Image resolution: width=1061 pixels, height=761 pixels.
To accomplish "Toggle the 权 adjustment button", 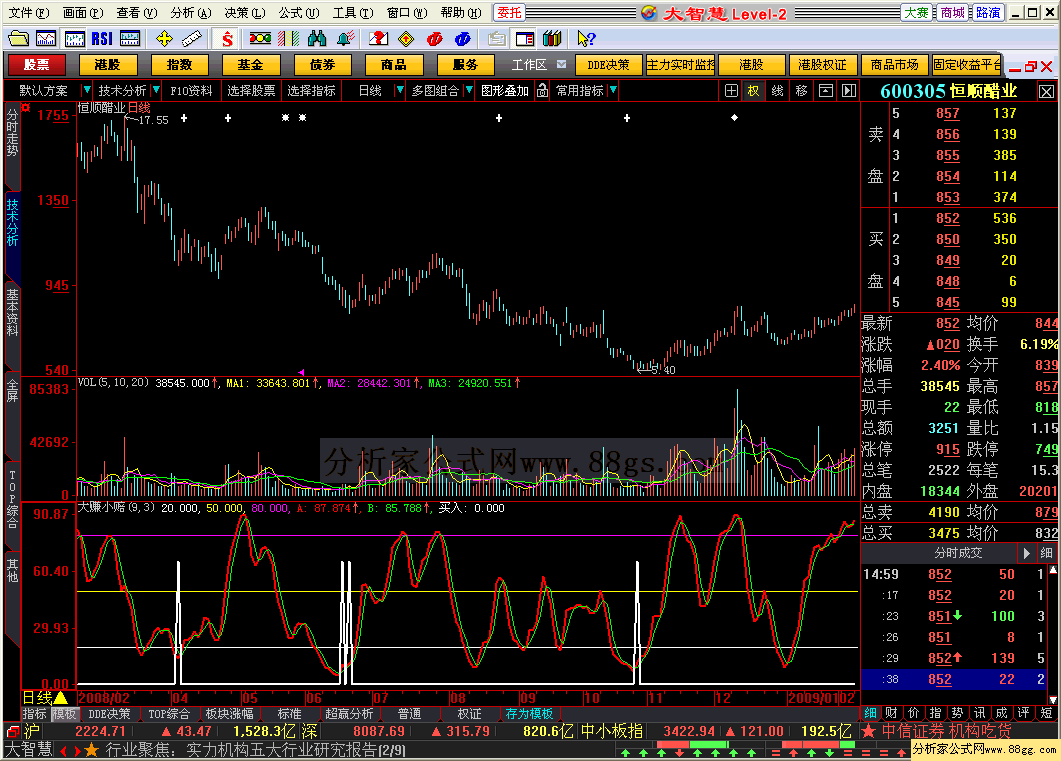I will tap(753, 90).
